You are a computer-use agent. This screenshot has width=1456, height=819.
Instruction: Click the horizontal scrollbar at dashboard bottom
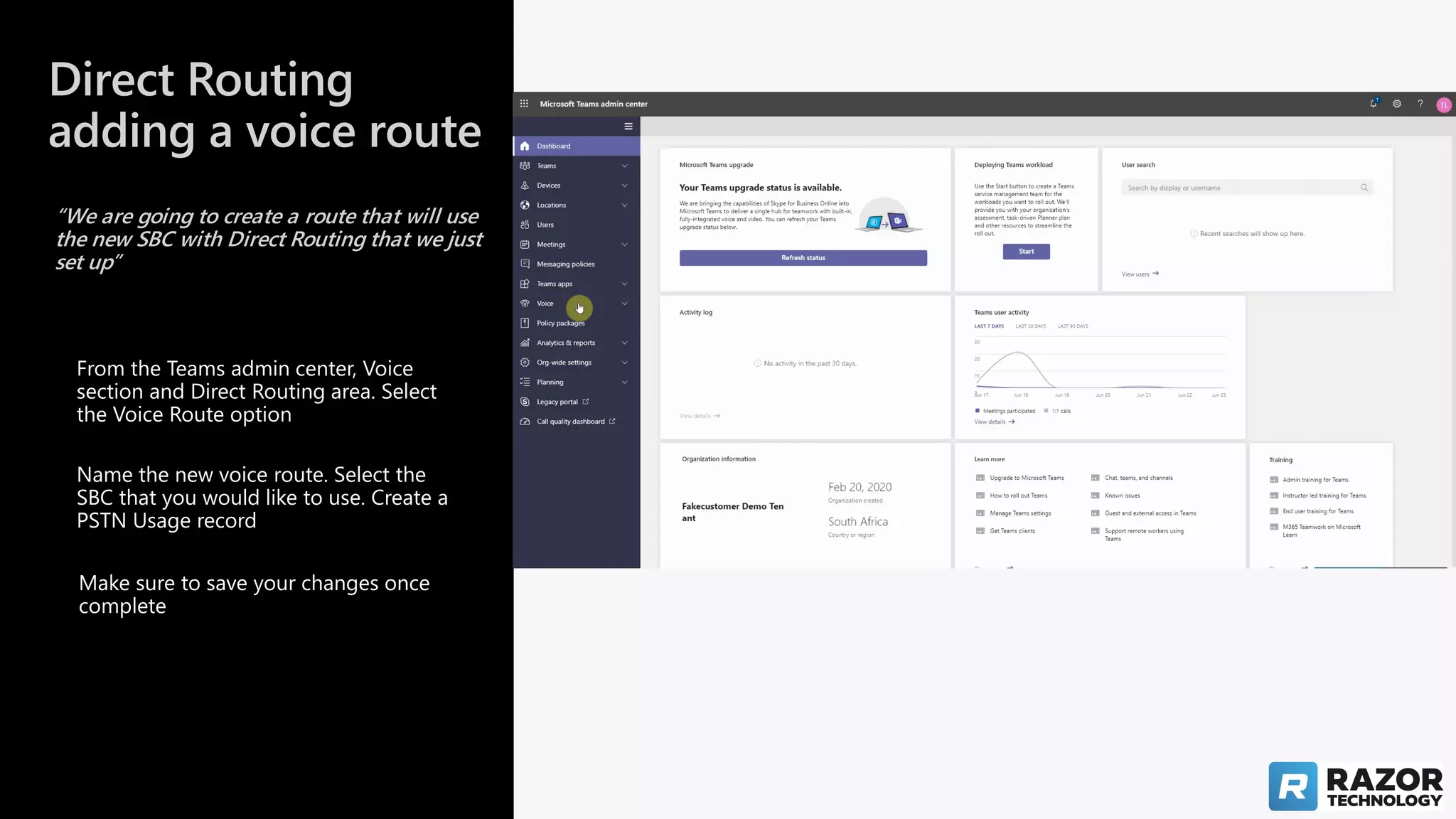1380,567
